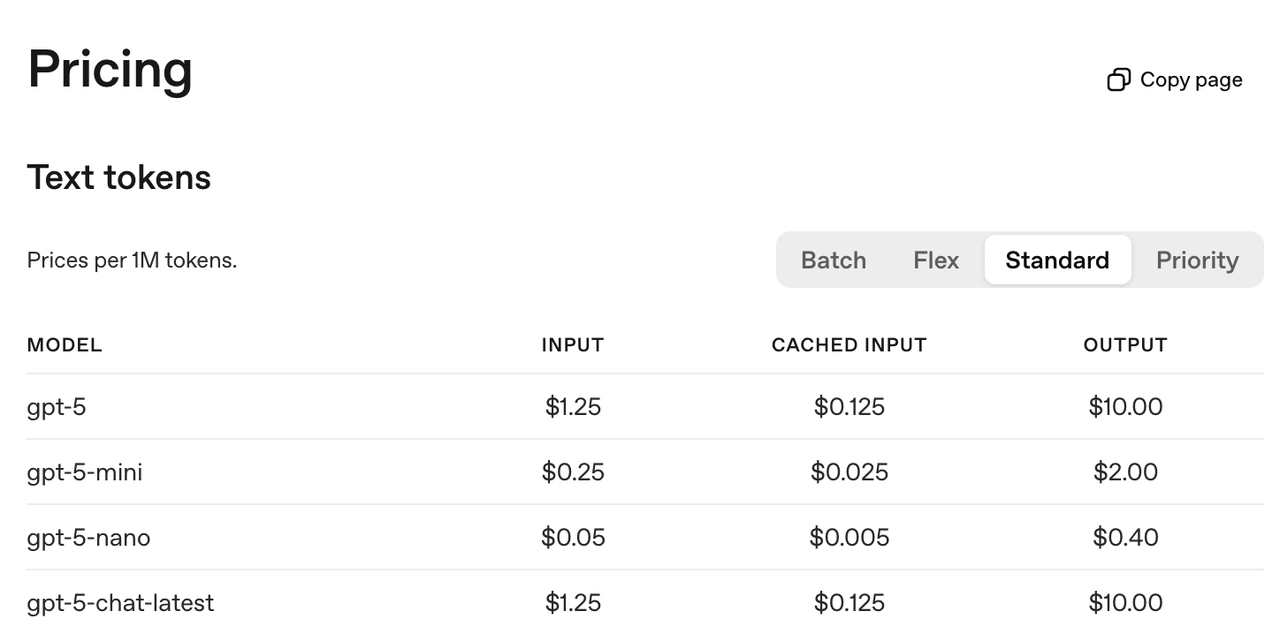Click the MODEL column header
Screen dimensions: 1280x634
tap(64, 345)
